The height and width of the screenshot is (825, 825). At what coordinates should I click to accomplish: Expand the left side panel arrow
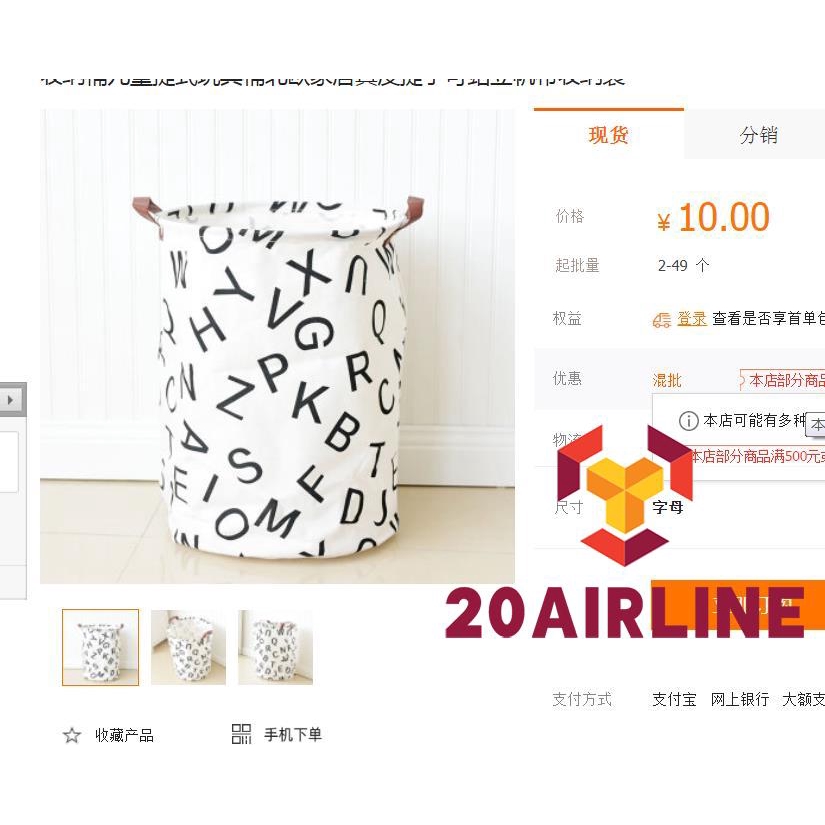[x=11, y=400]
